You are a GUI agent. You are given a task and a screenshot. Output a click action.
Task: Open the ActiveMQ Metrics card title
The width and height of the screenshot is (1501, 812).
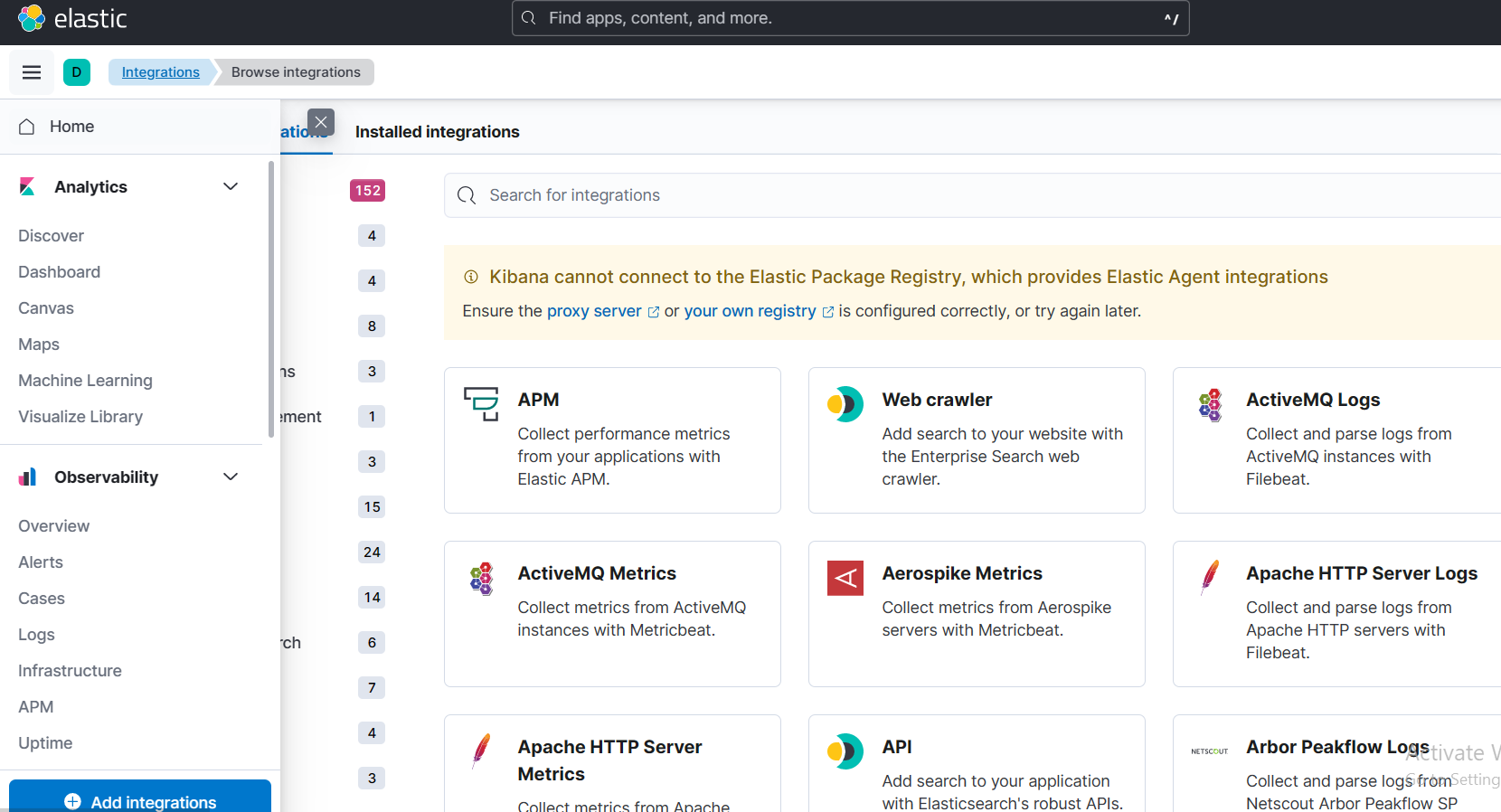pyautogui.click(x=597, y=573)
